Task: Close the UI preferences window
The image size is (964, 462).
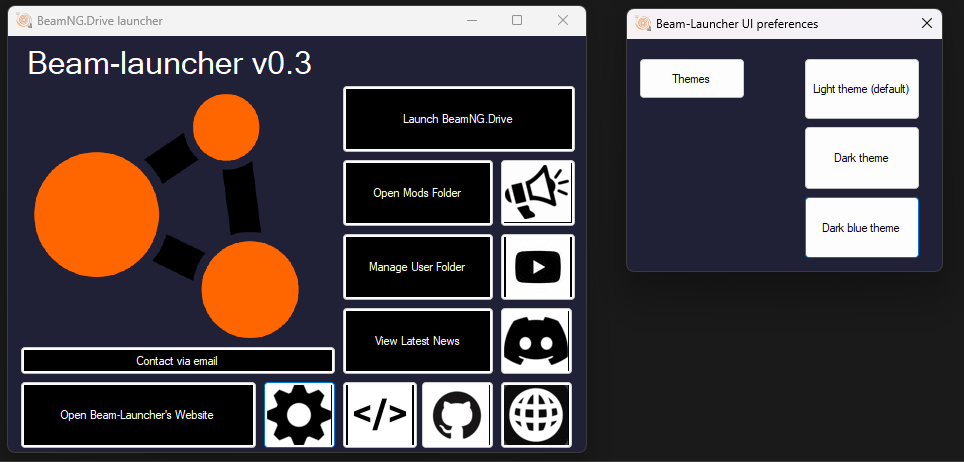Action: tap(927, 23)
